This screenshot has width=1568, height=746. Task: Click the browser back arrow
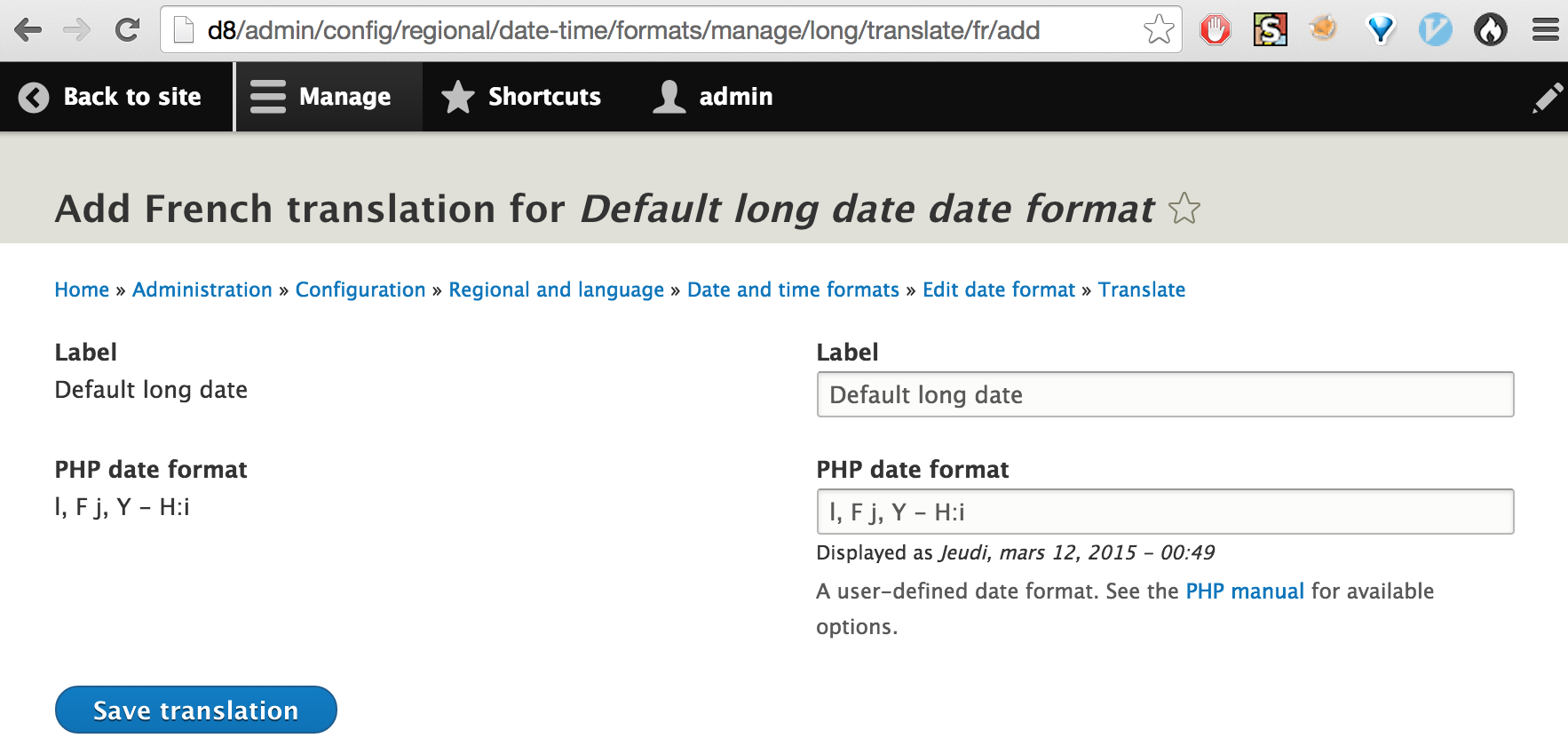coord(28,30)
